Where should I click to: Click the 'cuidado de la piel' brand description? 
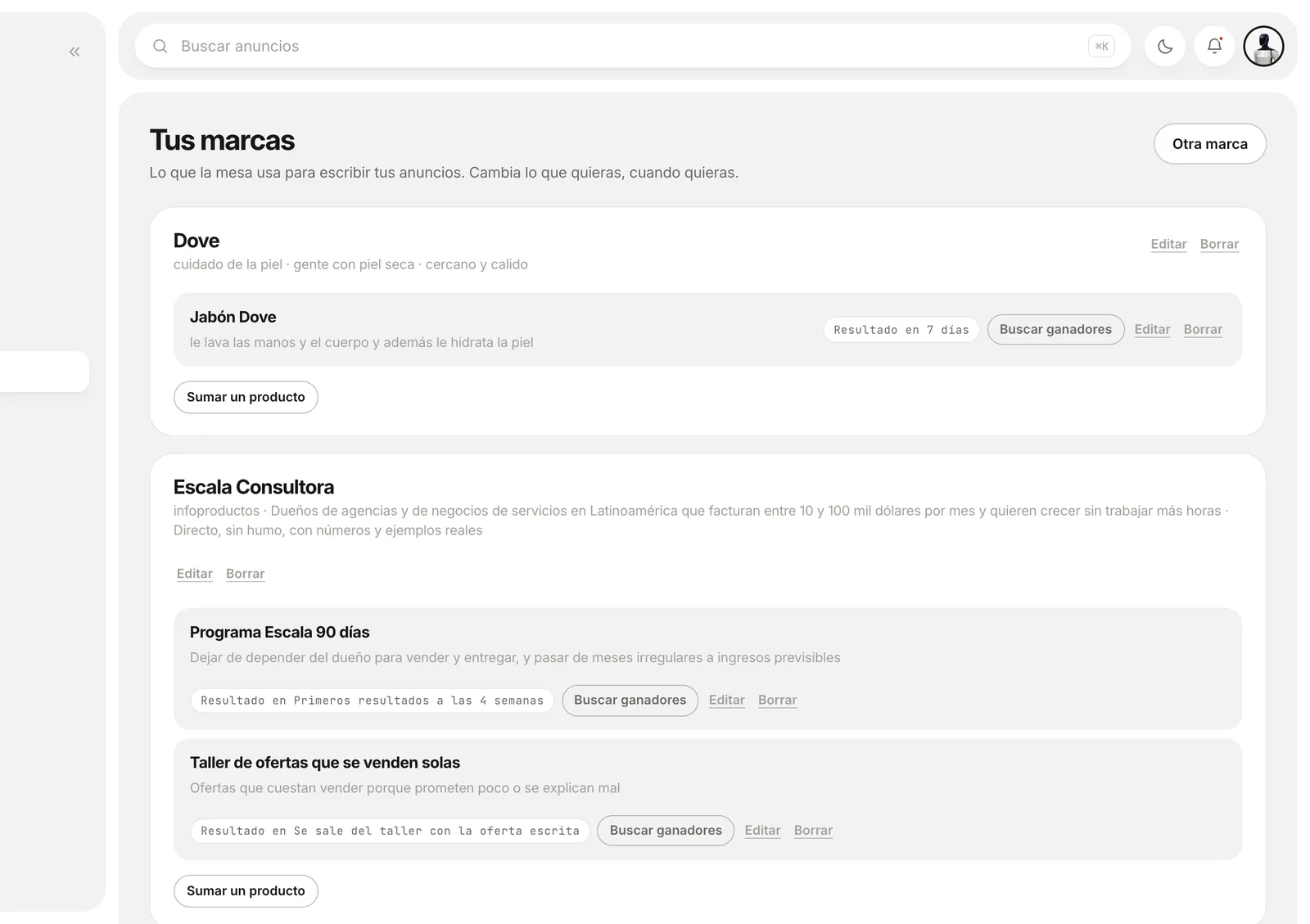(350, 264)
